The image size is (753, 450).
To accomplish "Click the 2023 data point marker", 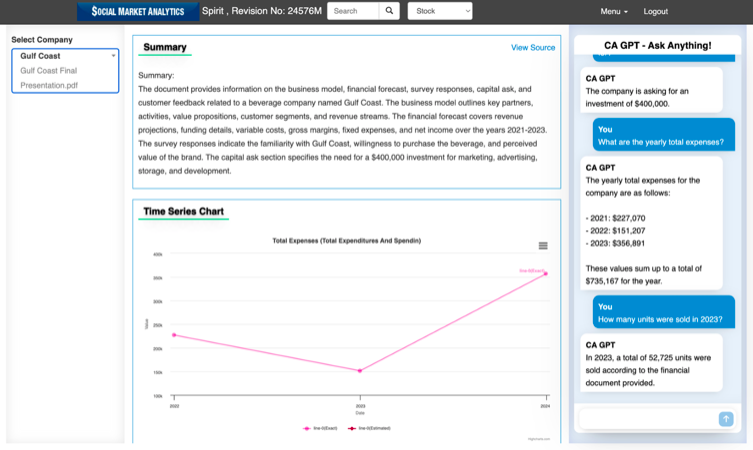I will 360,371.
